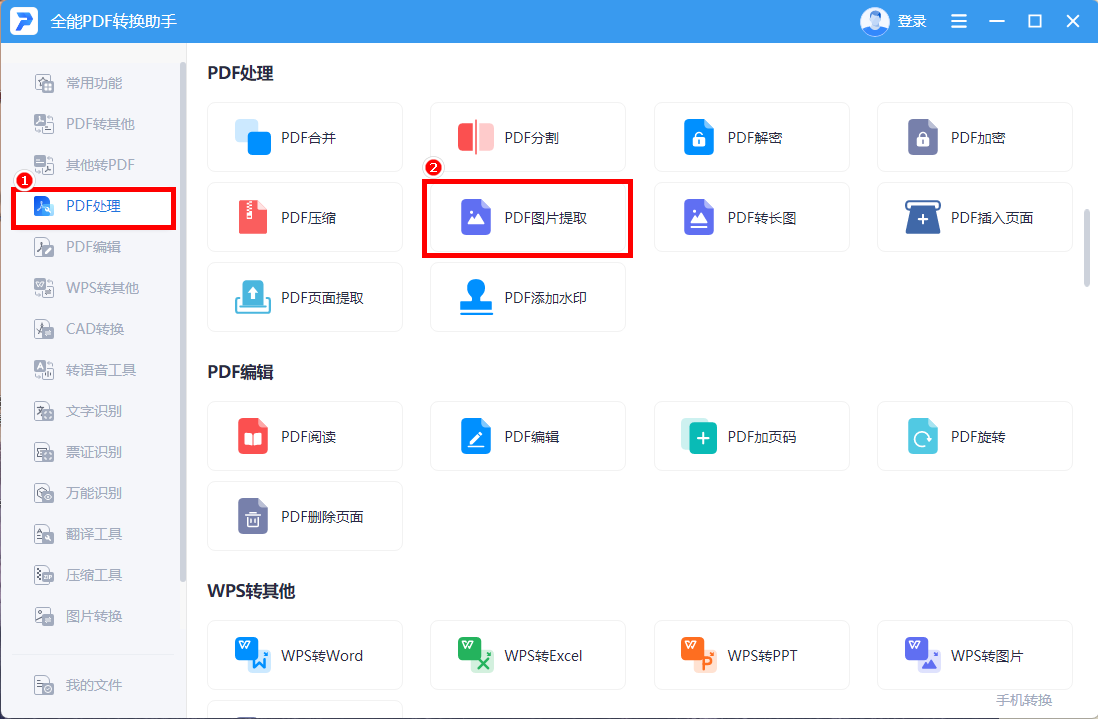Maximize the application window
1098x719 pixels.
tap(1034, 21)
